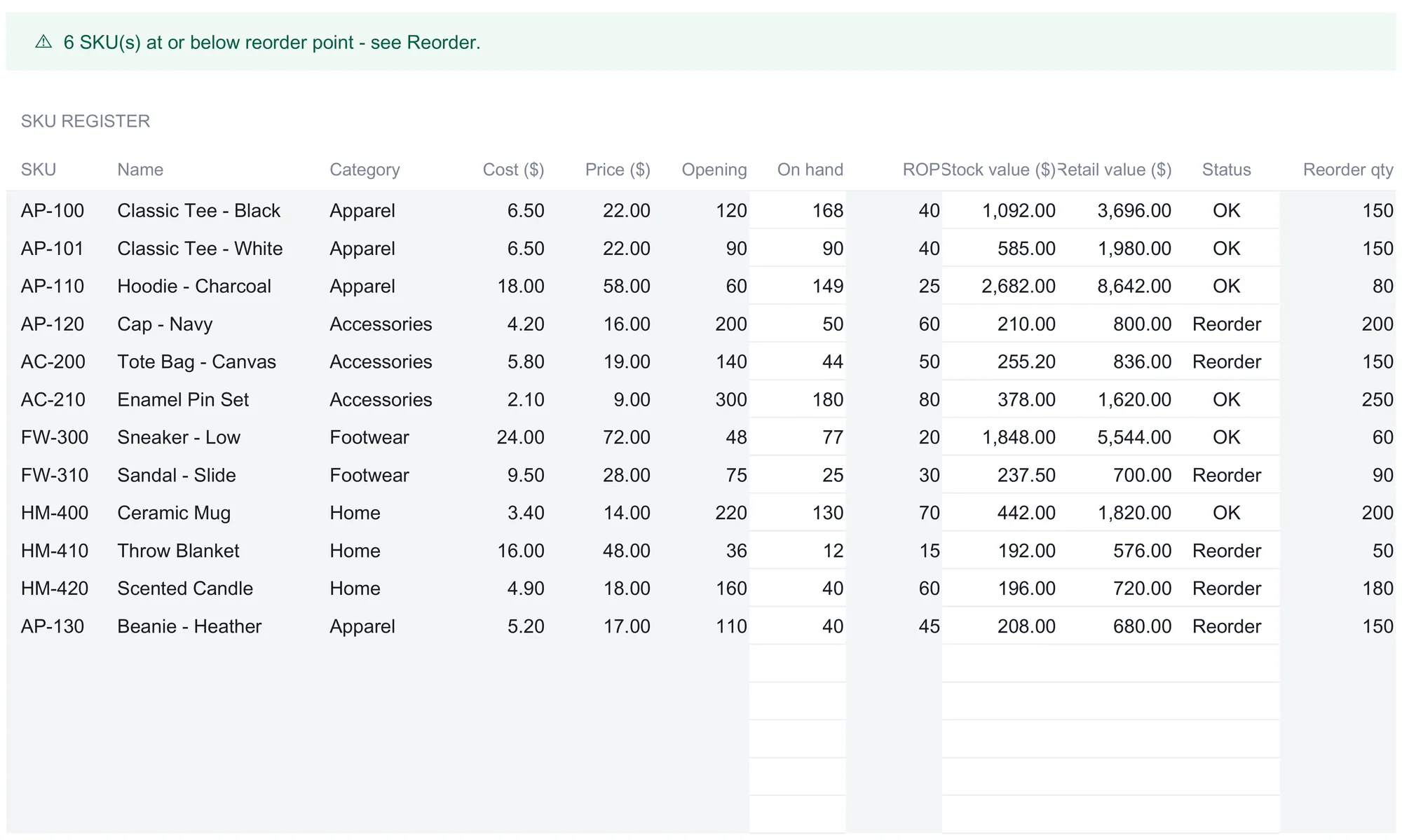Click the cost 16.00 for Throw Blanket
The width and height of the screenshot is (1402, 840).
tap(521, 551)
